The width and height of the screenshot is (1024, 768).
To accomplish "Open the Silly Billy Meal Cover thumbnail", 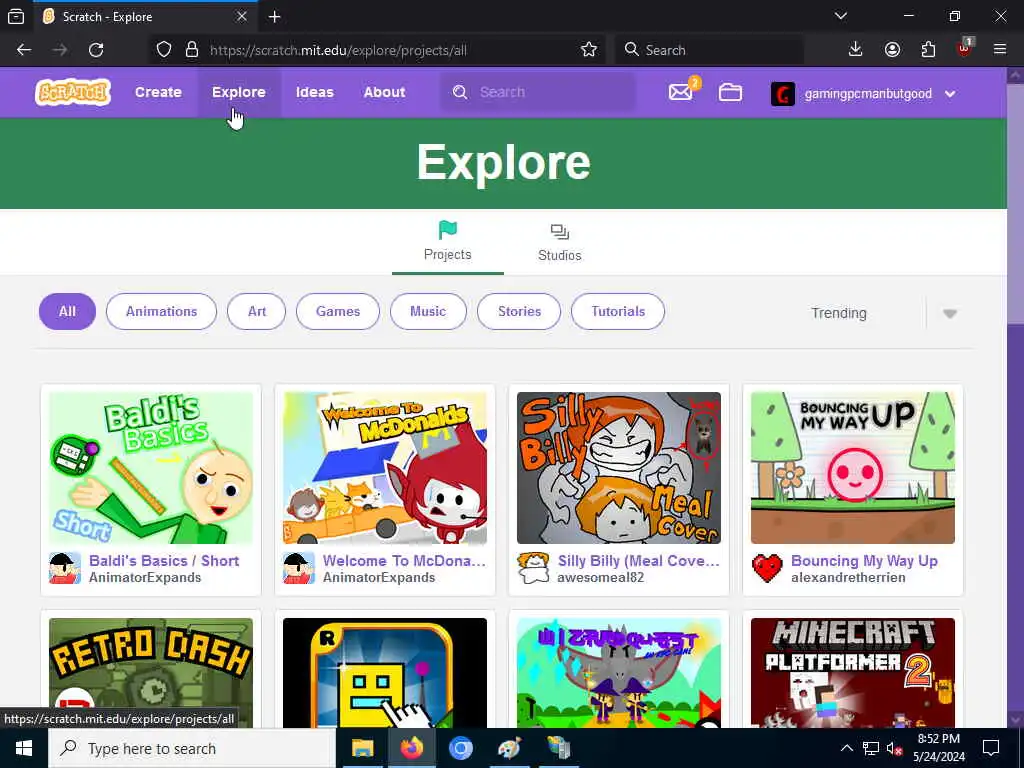I will tap(618, 468).
